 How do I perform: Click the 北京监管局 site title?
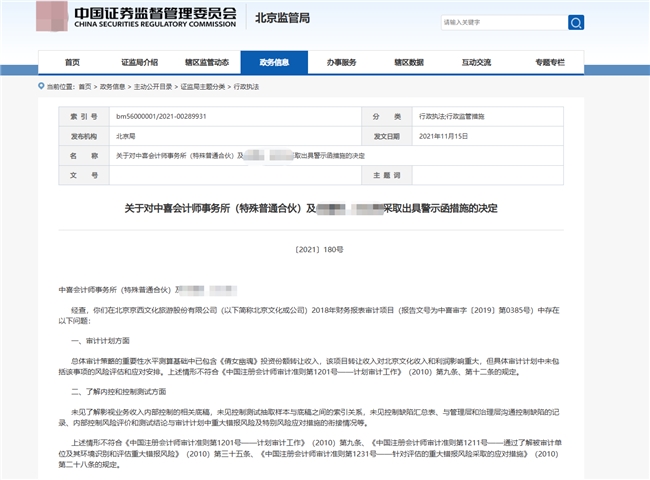[283, 17]
